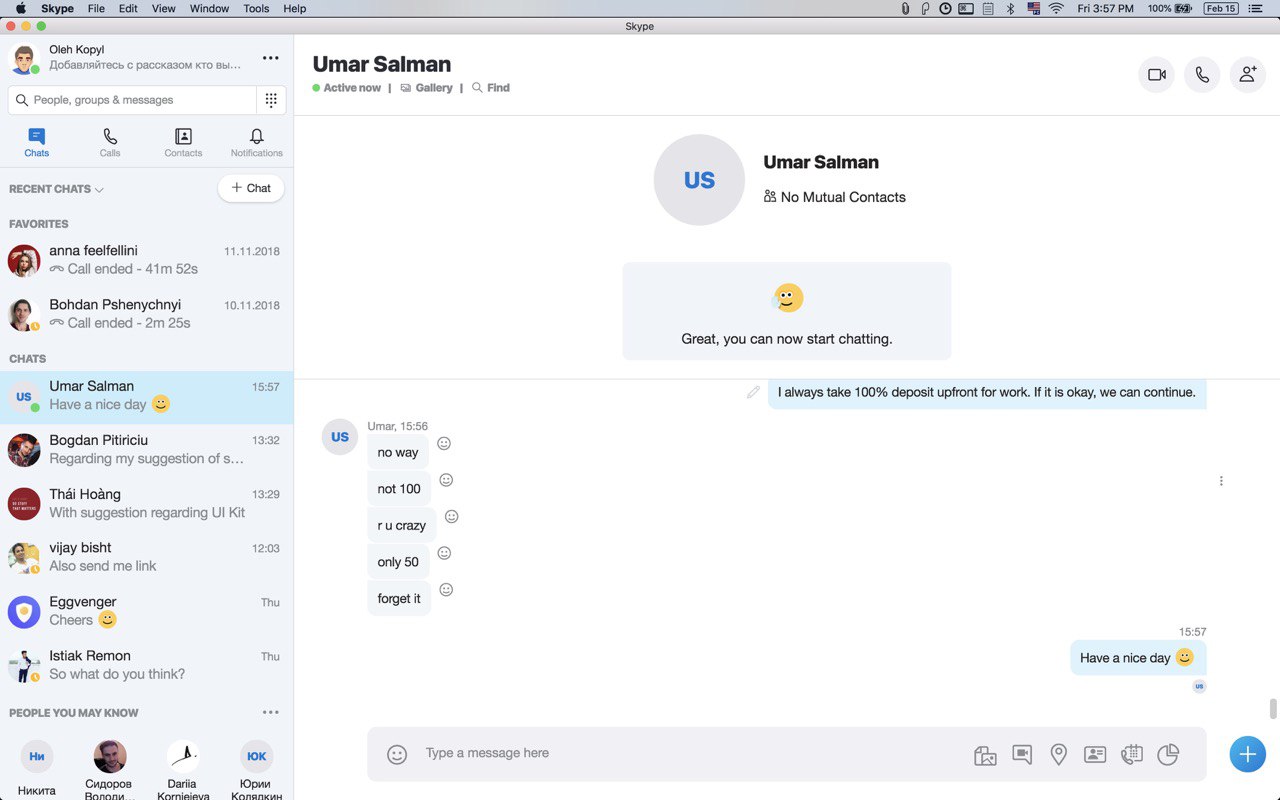Click the 100% deposit upfront message
The width and height of the screenshot is (1280, 800).
point(987,392)
